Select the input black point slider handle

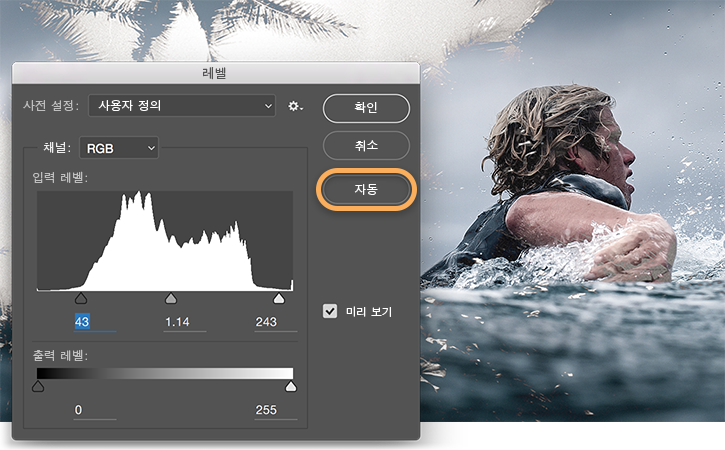click(81, 298)
